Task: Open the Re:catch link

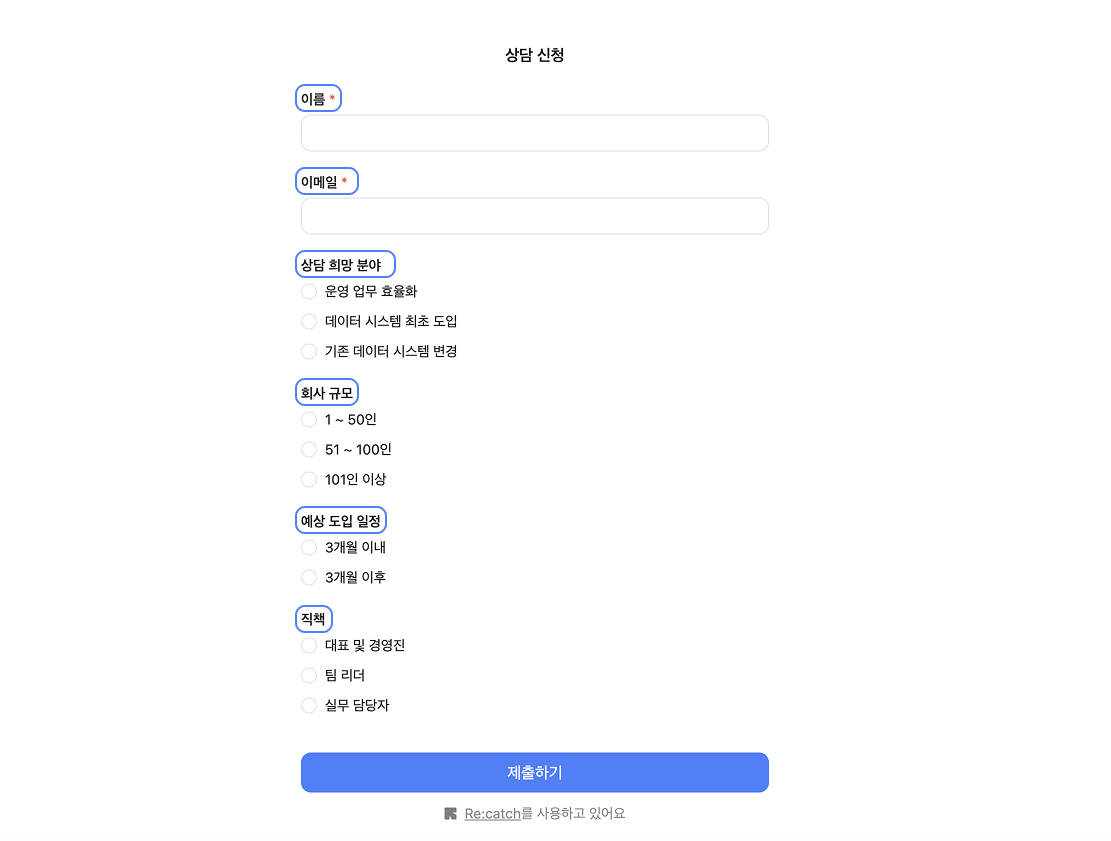Action: tap(492, 814)
